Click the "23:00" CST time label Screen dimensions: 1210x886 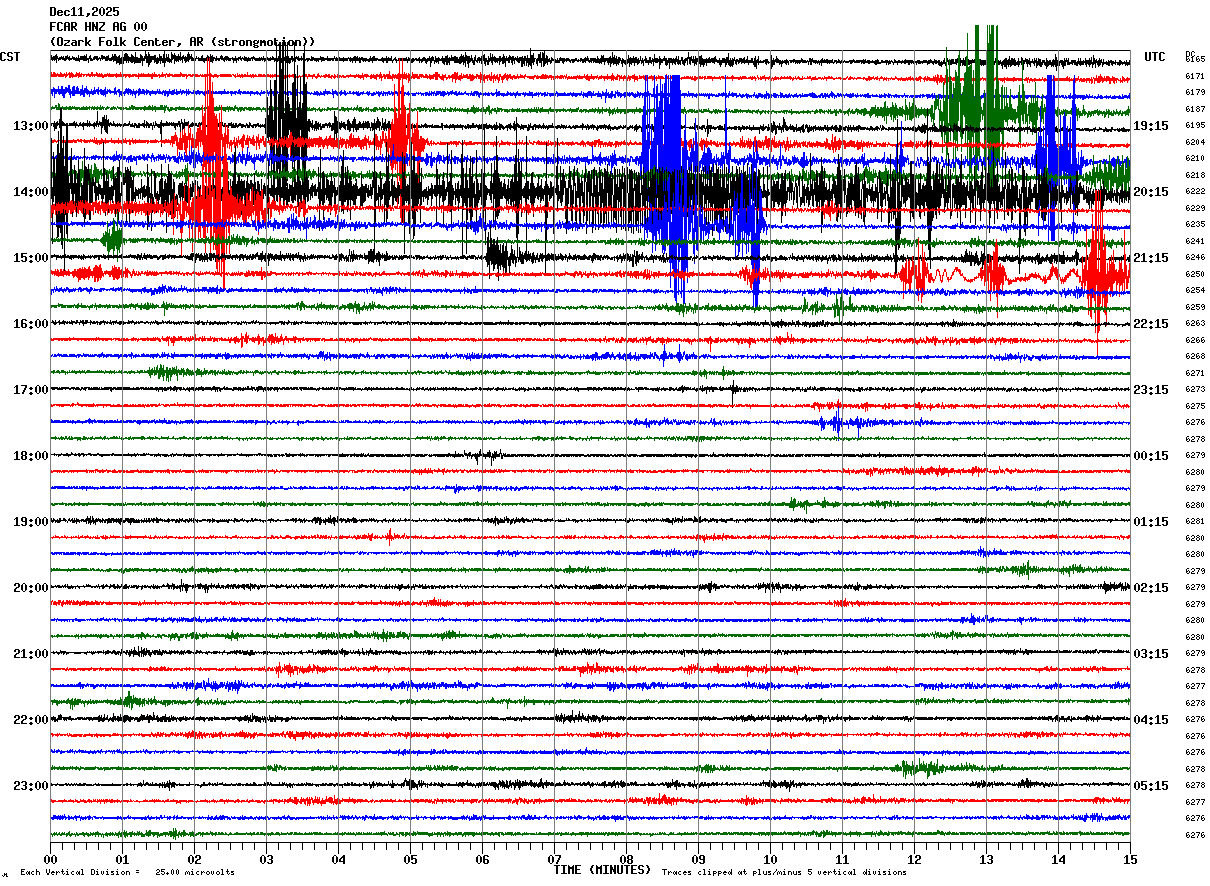[x=30, y=786]
